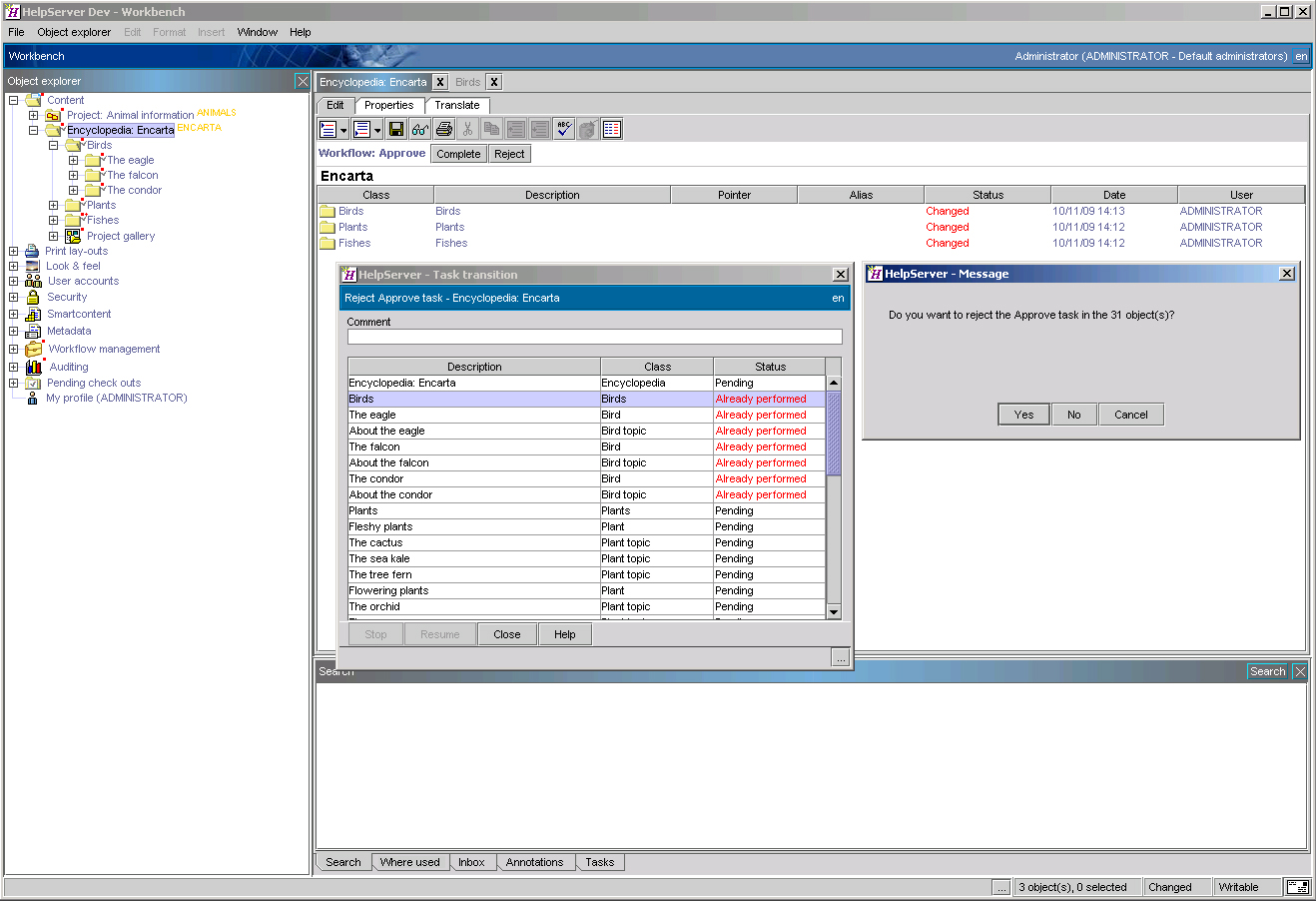Click the table list view icon
The width and height of the screenshot is (1316, 901).
(x=612, y=129)
